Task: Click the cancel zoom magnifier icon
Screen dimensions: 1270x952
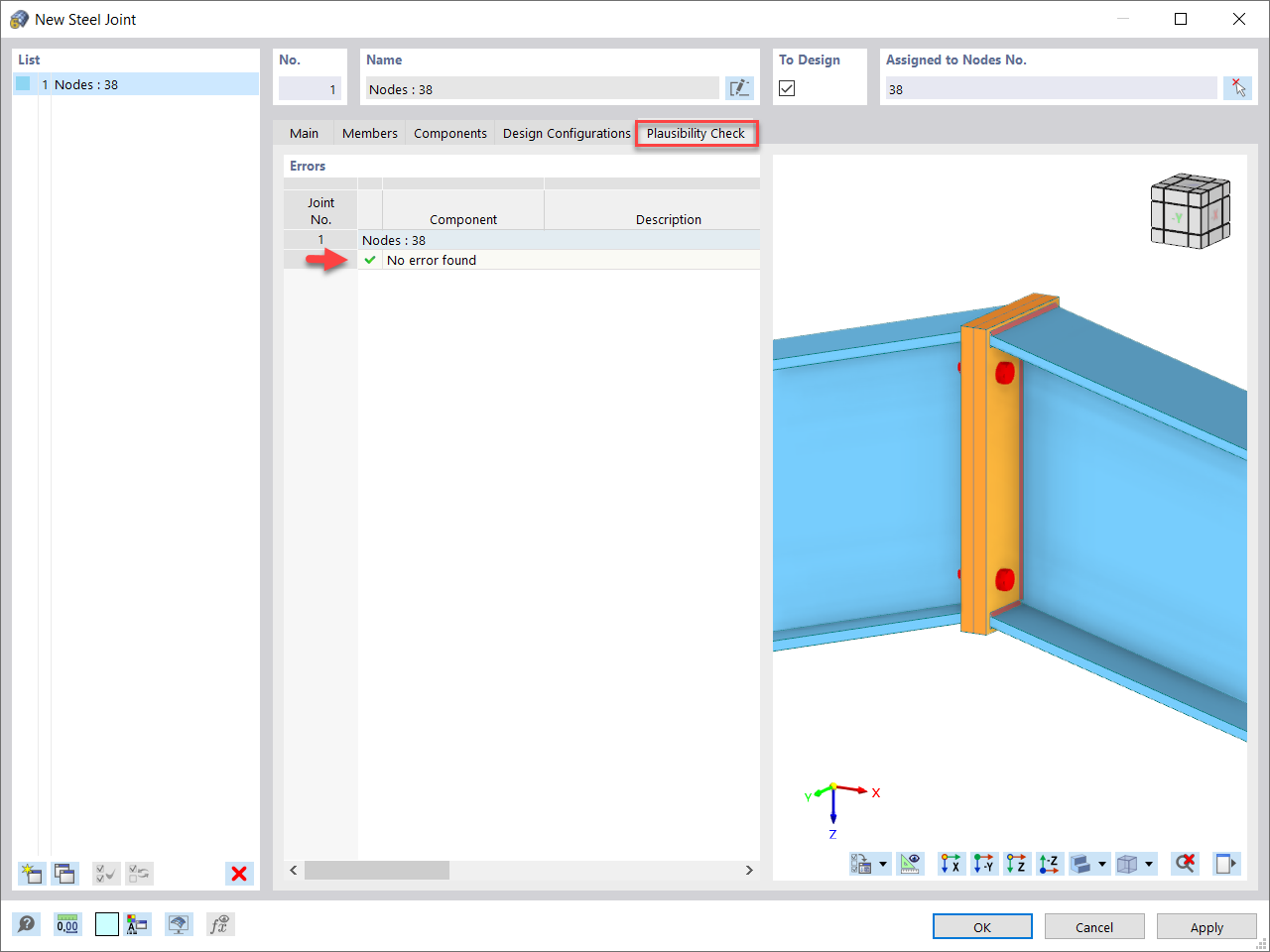Action: pos(1185,864)
